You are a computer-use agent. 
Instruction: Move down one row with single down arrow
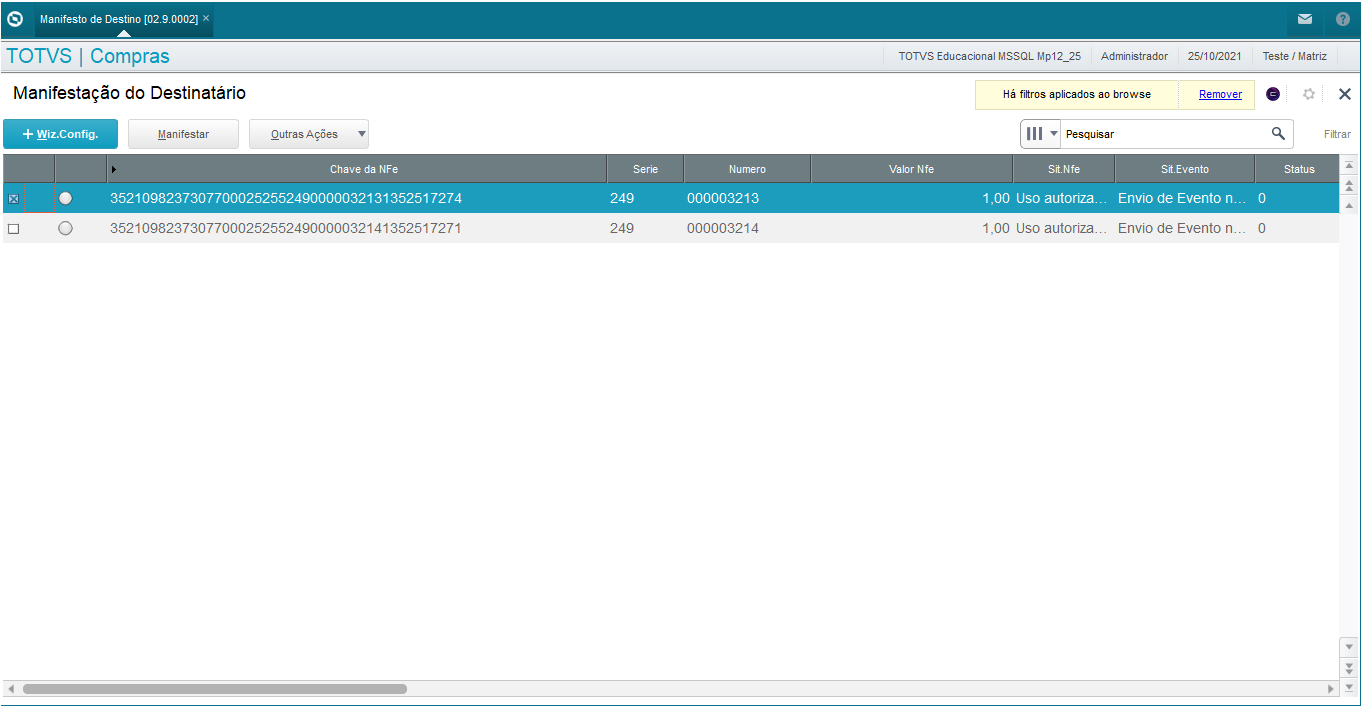coord(1349,647)
